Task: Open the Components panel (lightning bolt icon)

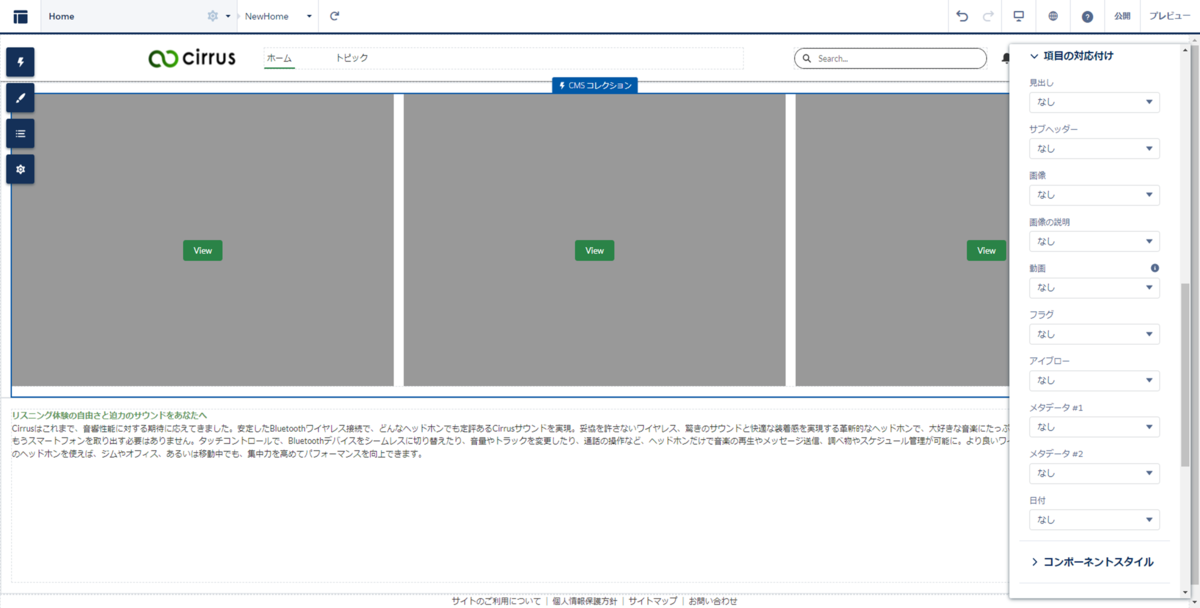Action: [20, 62]
